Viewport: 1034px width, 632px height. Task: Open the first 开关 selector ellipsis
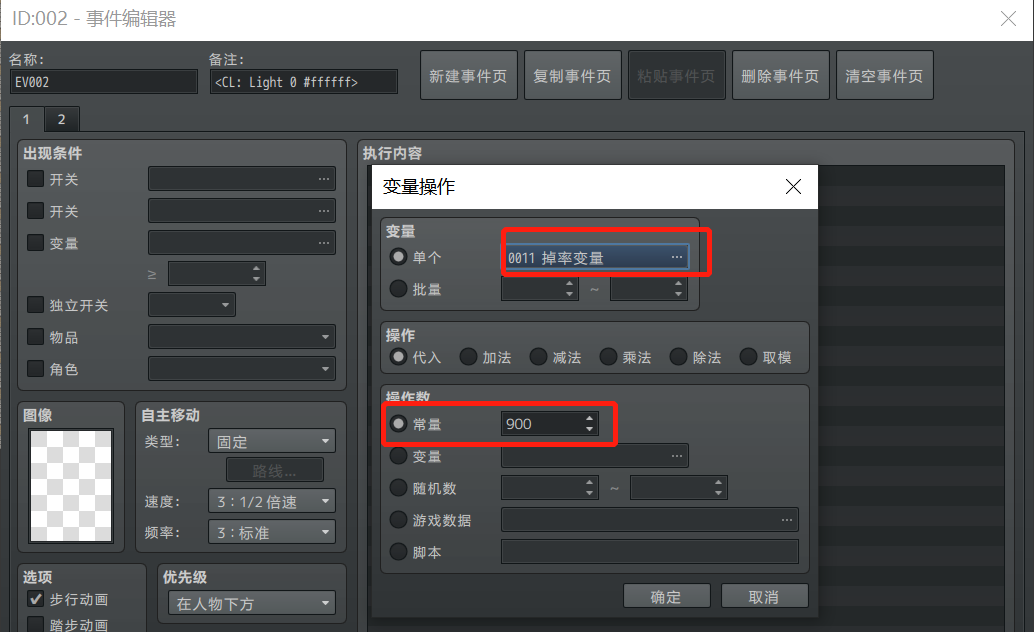[x=323, y=179]
